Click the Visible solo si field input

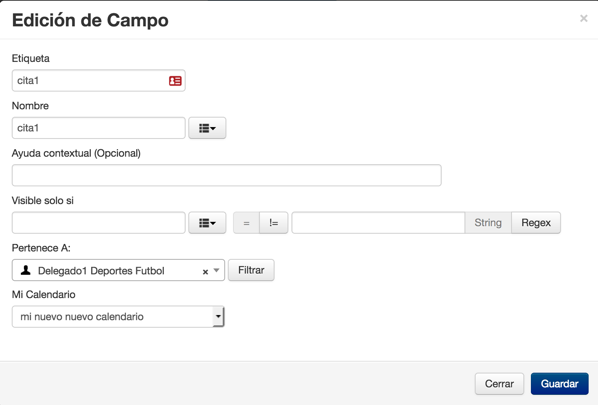(x=98, y=223)
